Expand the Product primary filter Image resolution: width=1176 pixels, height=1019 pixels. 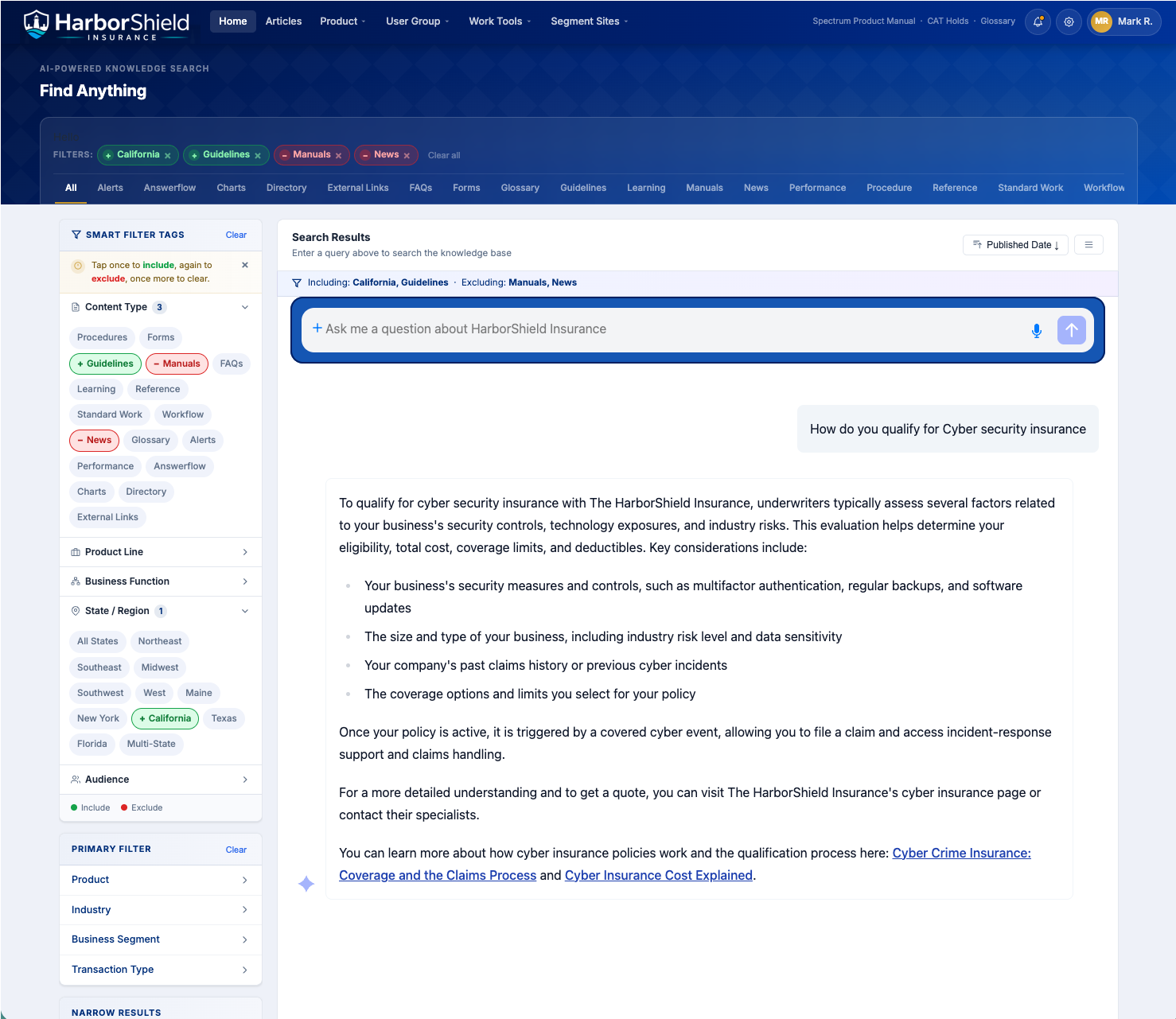click(161, 880)
